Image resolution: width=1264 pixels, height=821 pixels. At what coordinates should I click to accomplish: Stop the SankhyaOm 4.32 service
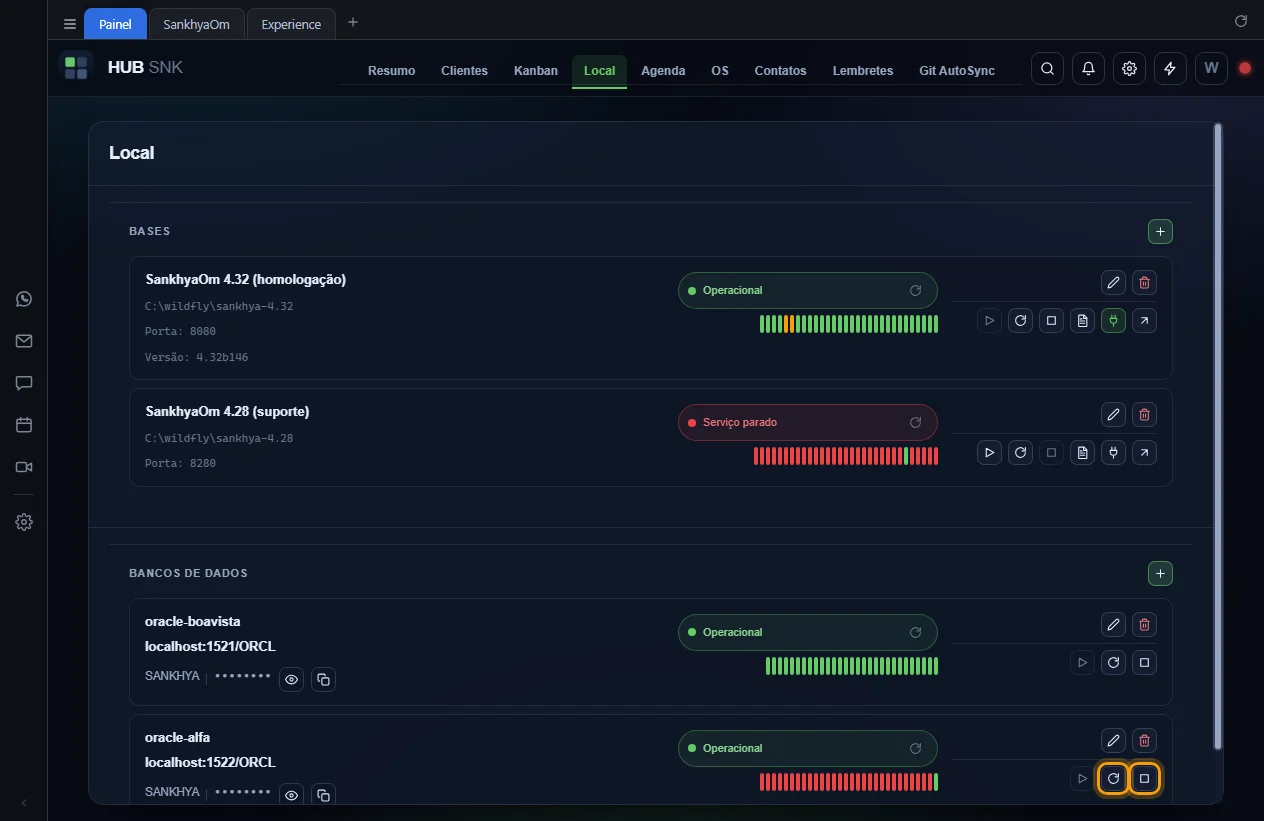pyautogui.click(x=1051, y=321)
